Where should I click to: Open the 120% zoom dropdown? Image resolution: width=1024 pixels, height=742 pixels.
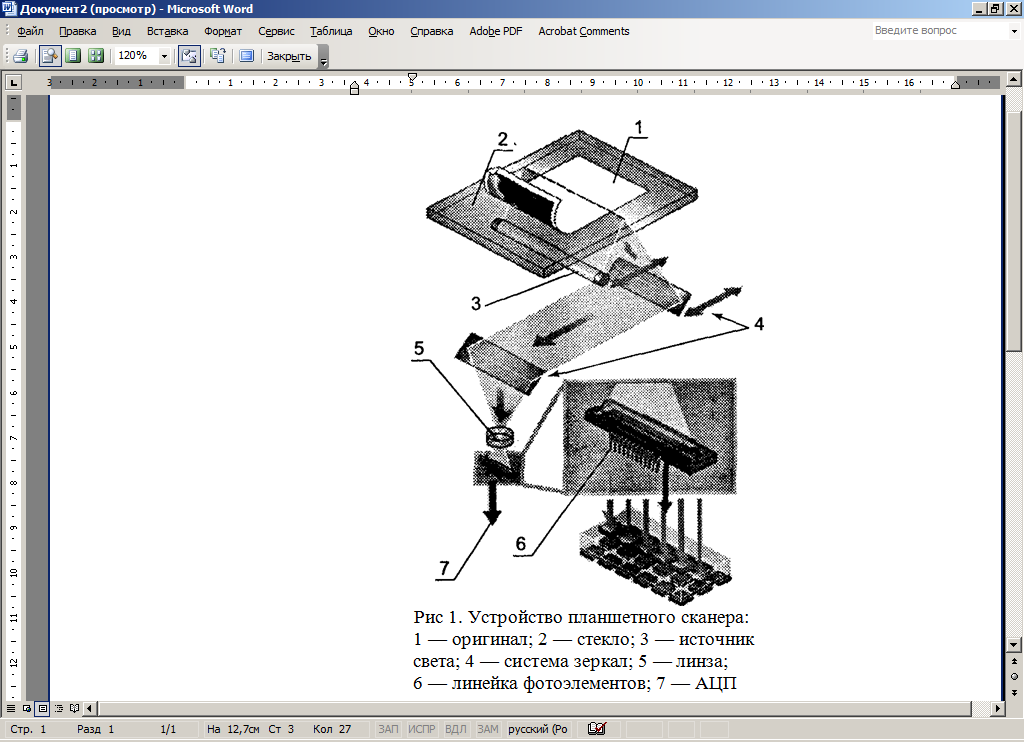tap(164, 56)
